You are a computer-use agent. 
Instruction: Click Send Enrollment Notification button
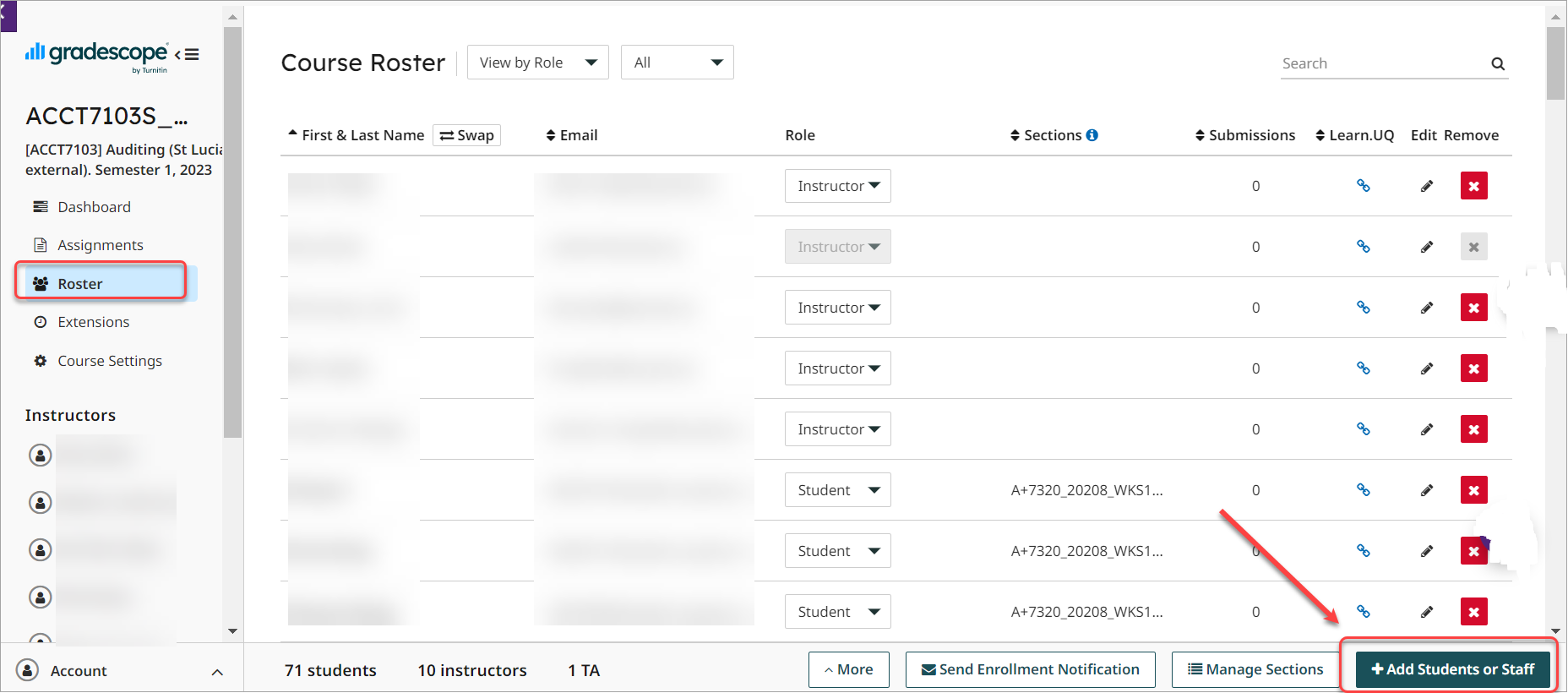pos(1031,669)
